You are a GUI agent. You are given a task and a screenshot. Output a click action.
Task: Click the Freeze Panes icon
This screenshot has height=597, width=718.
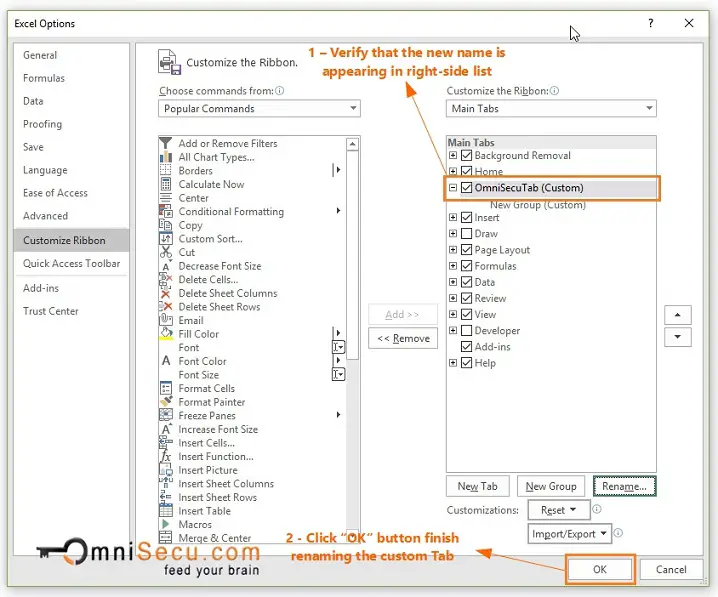point(165,415)
